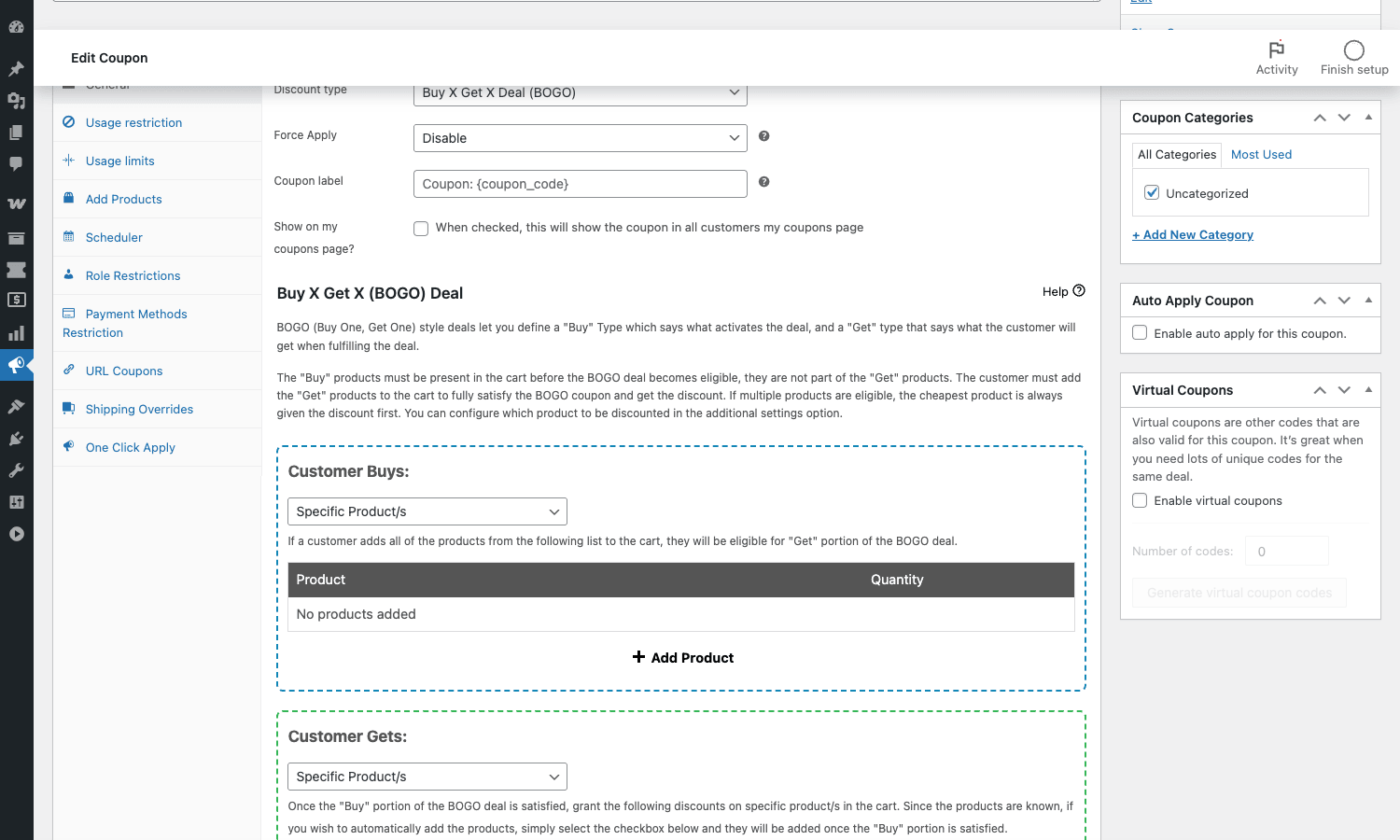Image resolution: width=1400 pixels, height=840 pixels.
Task: Open the Analytics bar chart icon in sidebar
Action: pyautogui.click(x=16, y=333)
